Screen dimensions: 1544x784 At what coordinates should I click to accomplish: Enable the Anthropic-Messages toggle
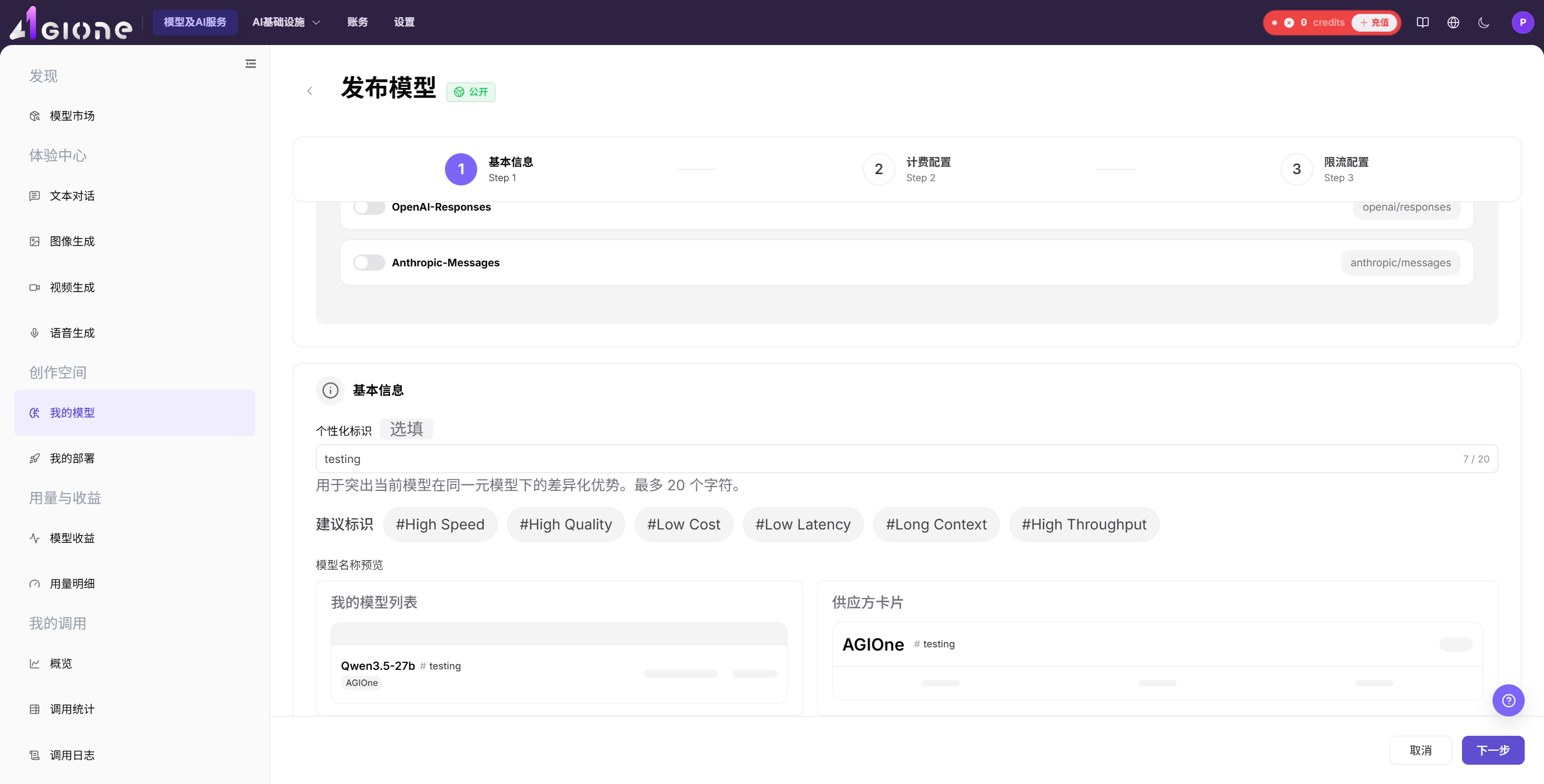click(369, 263)
